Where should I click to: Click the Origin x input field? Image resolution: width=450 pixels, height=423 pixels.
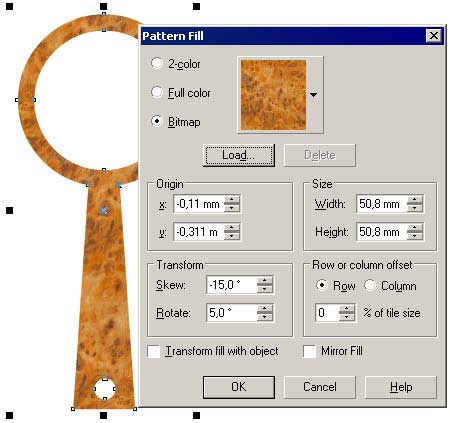[x=199, y=204]
